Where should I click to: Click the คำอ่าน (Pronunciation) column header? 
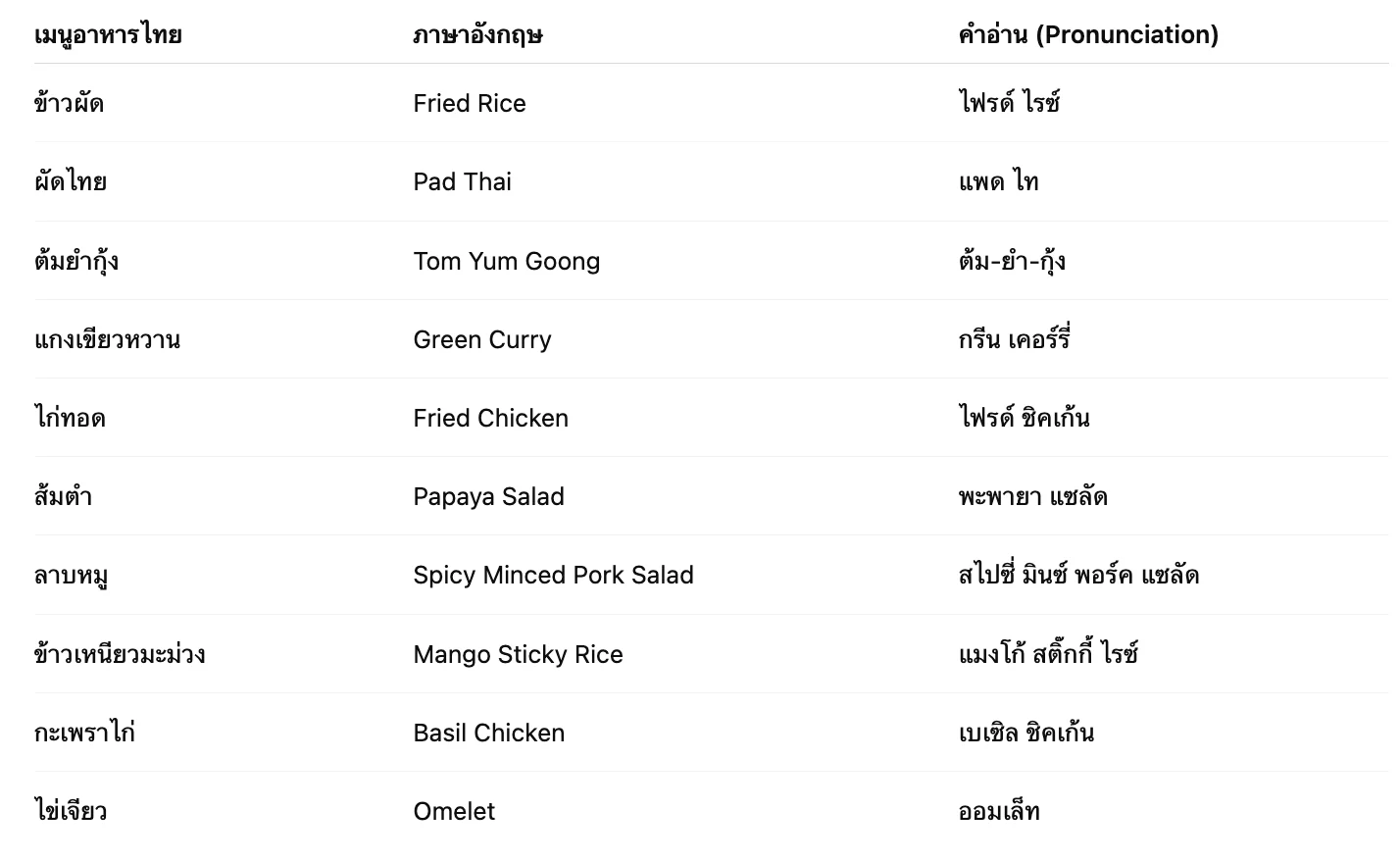1088,35
